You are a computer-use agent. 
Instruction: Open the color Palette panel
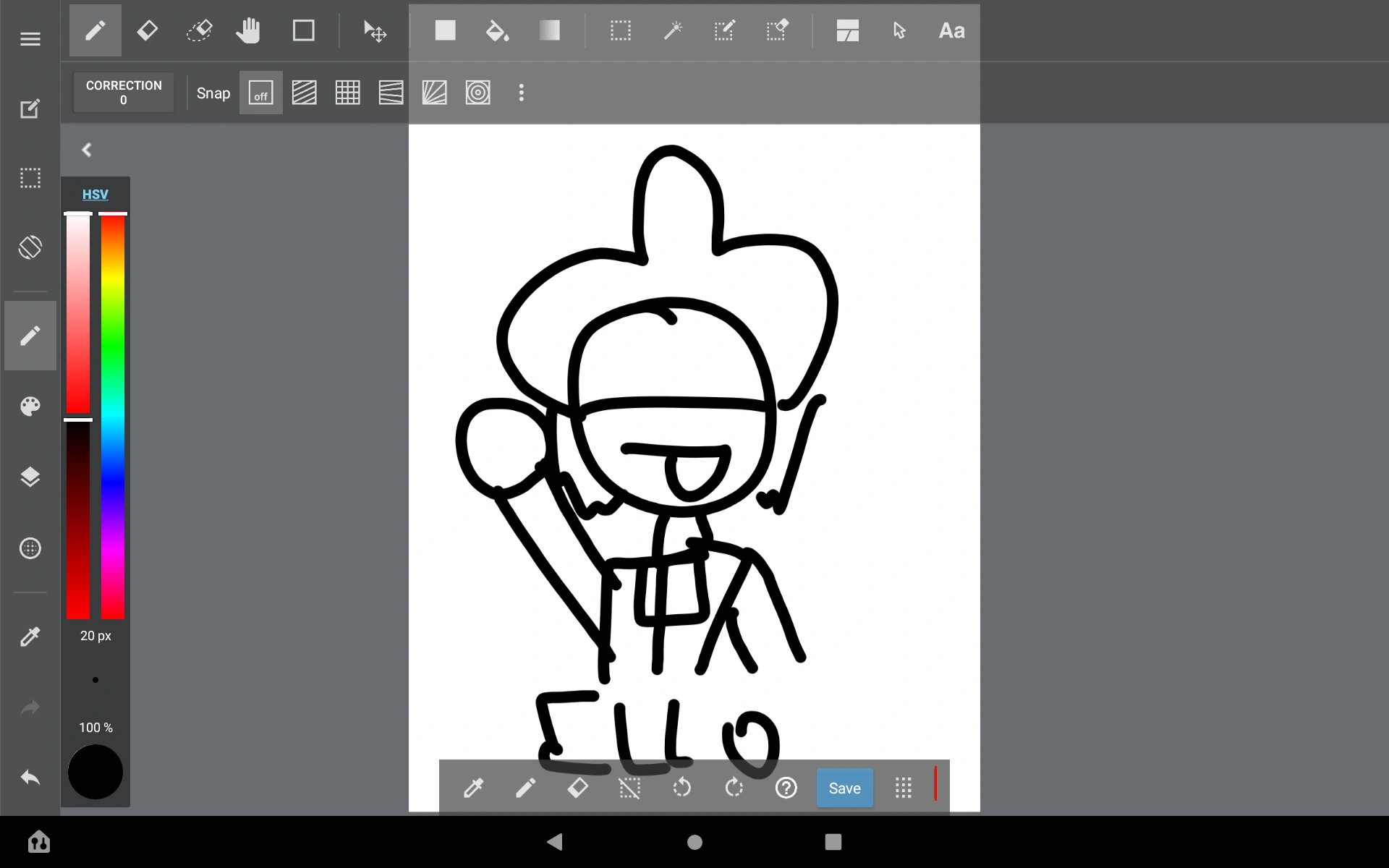pos(30,406)
